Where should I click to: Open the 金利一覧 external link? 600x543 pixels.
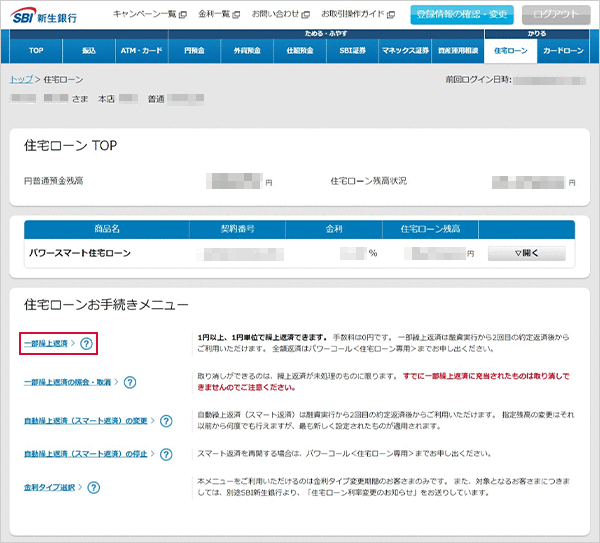219,15
